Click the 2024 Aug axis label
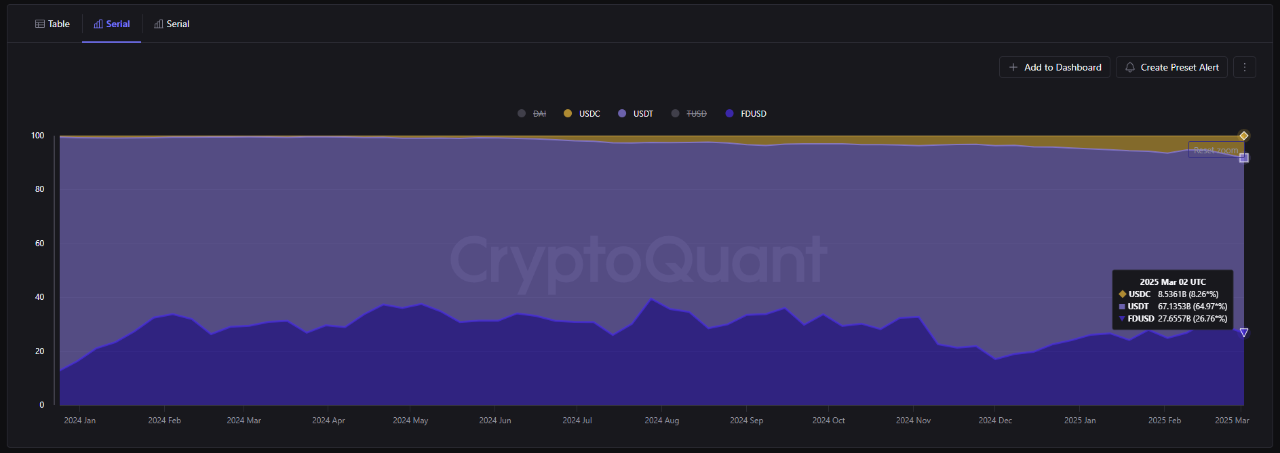 pyautogui.click(x=661, y=420)
